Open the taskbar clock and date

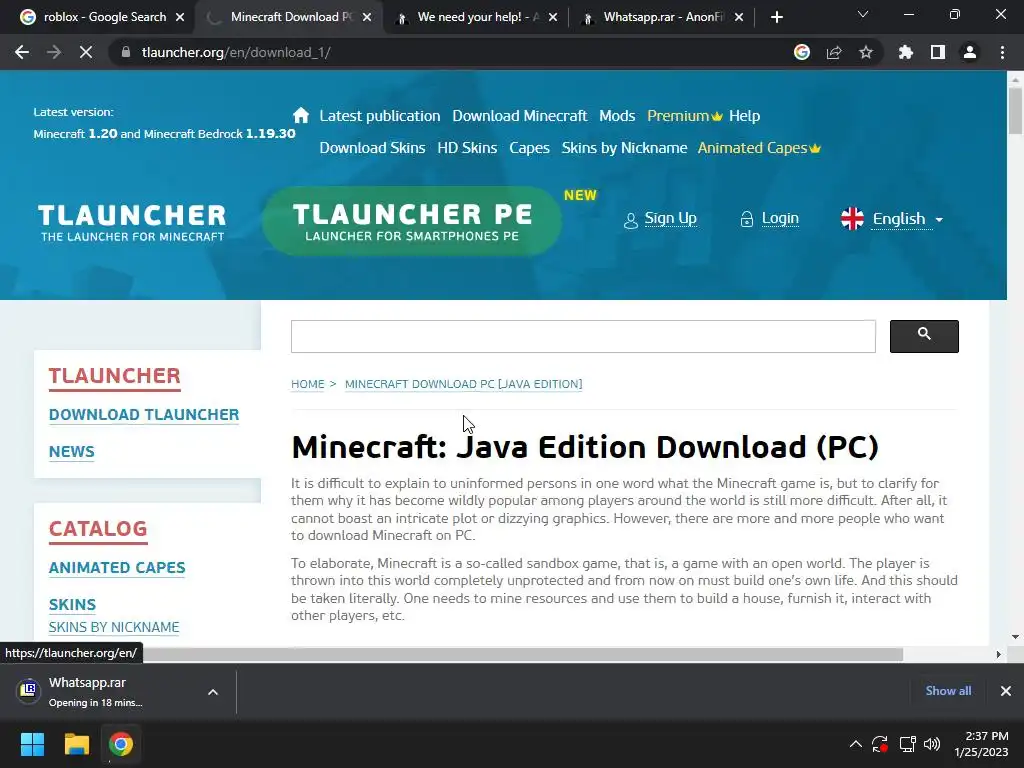(982, 744)
